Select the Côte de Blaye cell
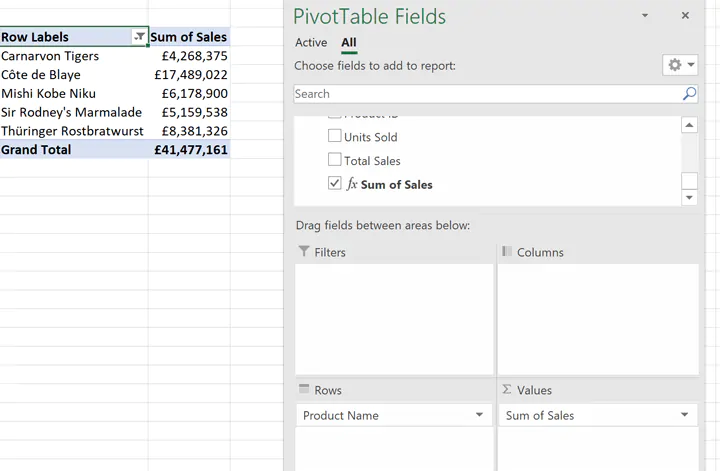The width and height of the screenshot is (720, 471). [74, 75]
